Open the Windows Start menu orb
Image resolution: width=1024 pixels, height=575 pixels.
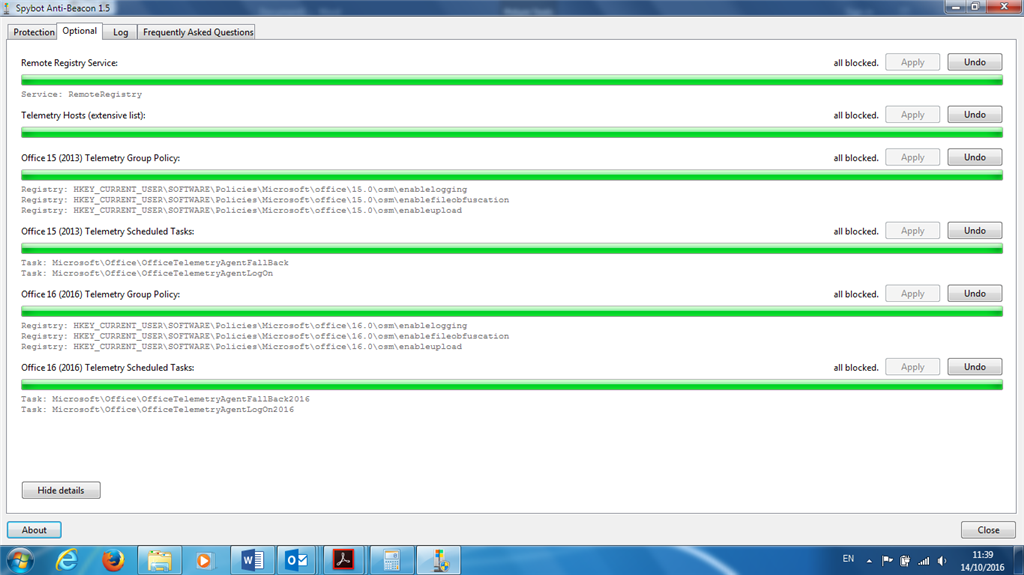tap(20, 561)
